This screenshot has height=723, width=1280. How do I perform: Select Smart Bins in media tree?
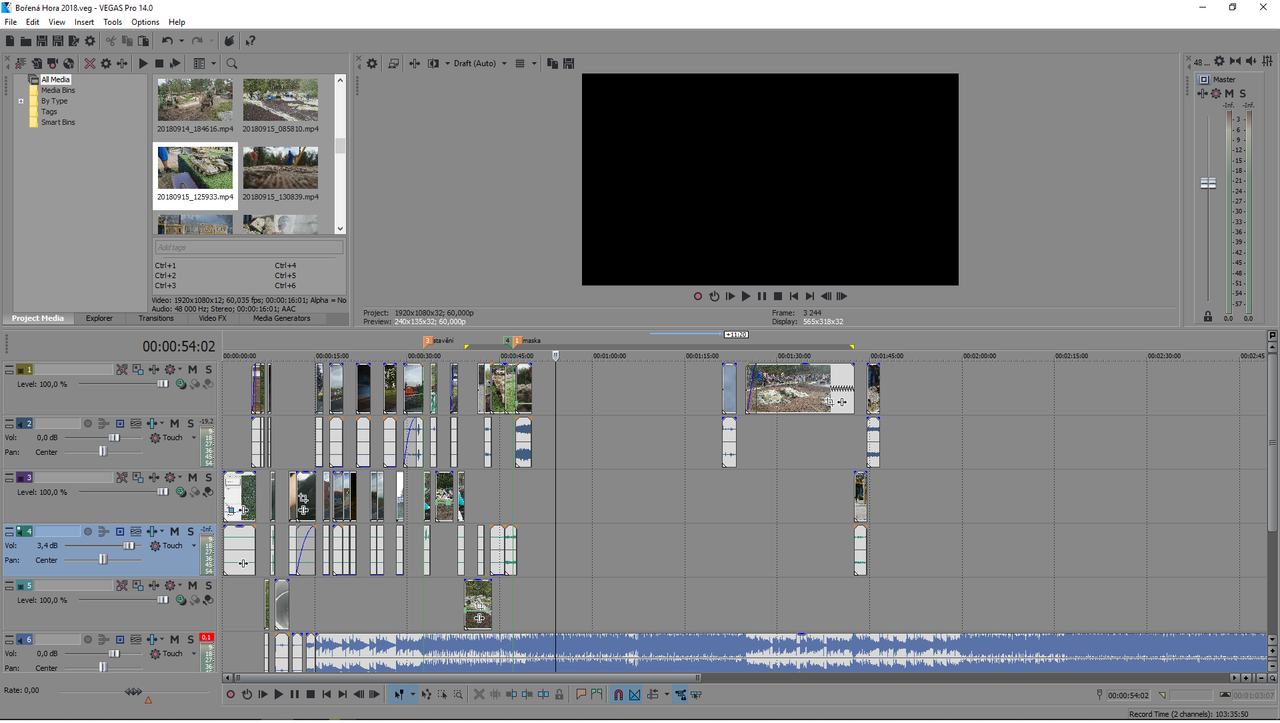click(x=57, y=122)
